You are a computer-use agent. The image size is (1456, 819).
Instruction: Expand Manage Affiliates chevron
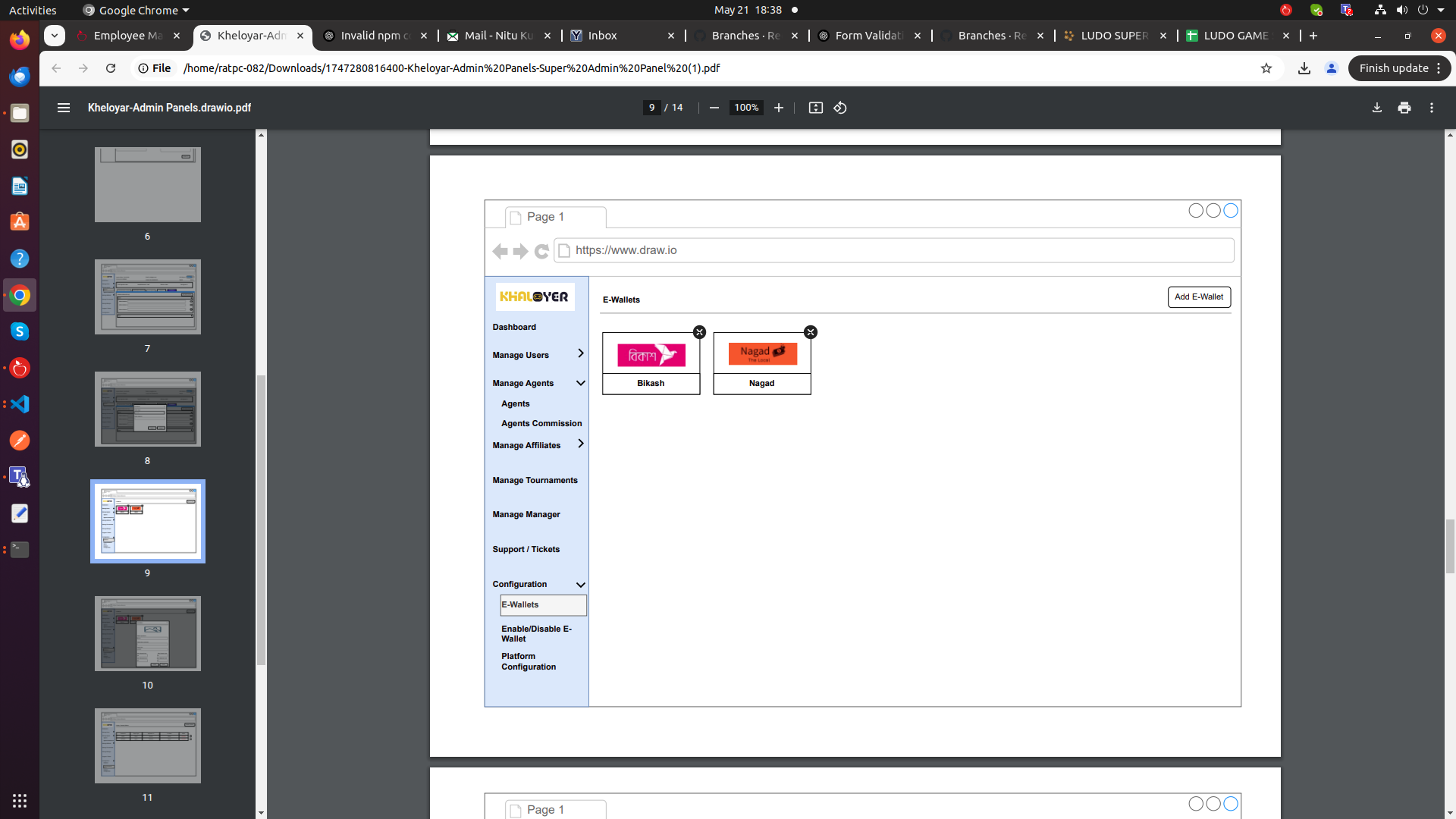(580, 444)
